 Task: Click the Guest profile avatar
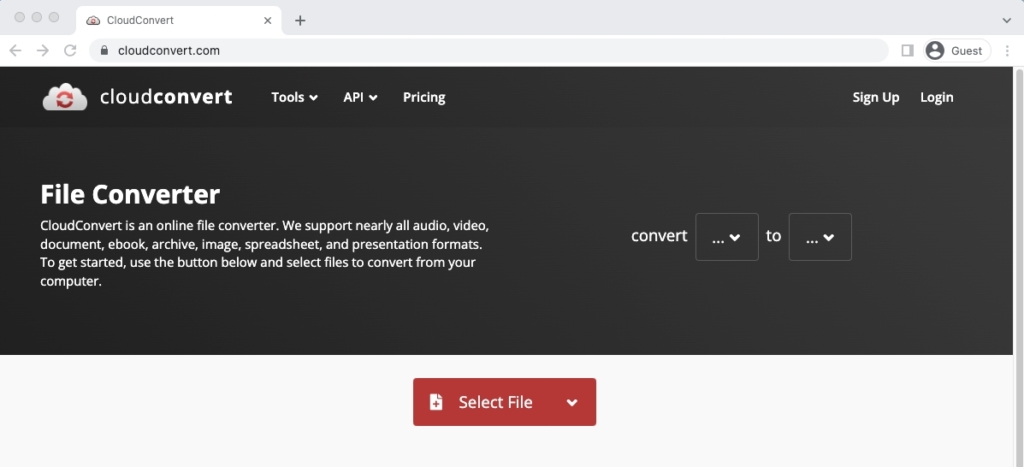pos(935,50)
